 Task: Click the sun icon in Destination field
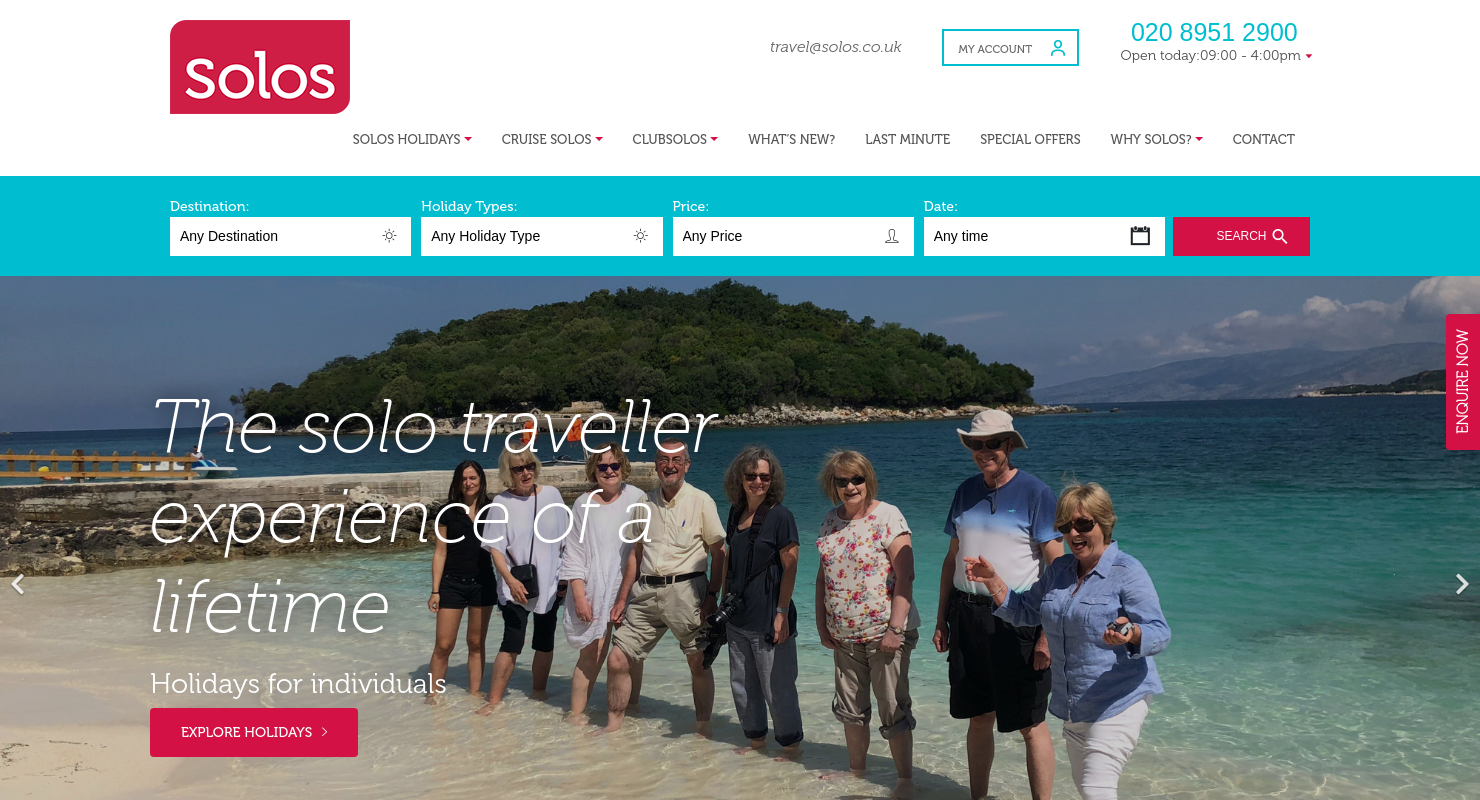(x=389, y=236)
